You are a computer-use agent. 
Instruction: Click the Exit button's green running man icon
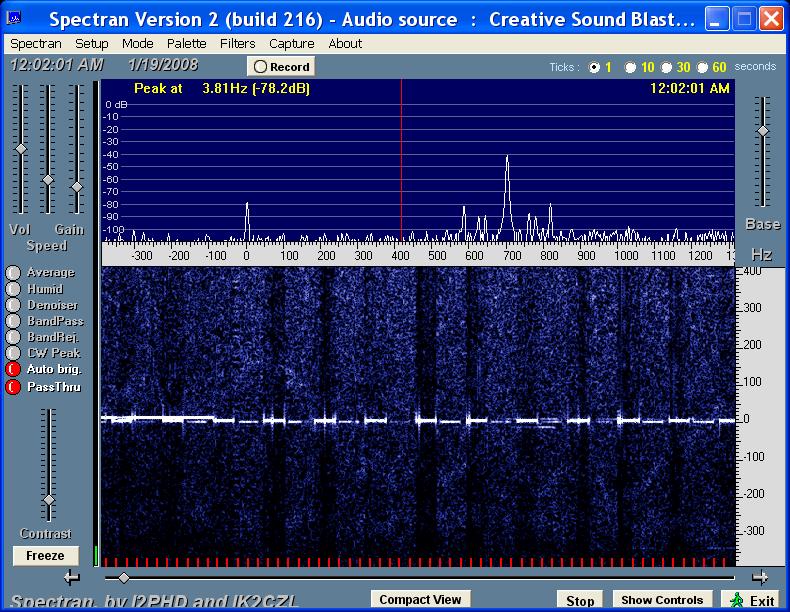point(737,600)
